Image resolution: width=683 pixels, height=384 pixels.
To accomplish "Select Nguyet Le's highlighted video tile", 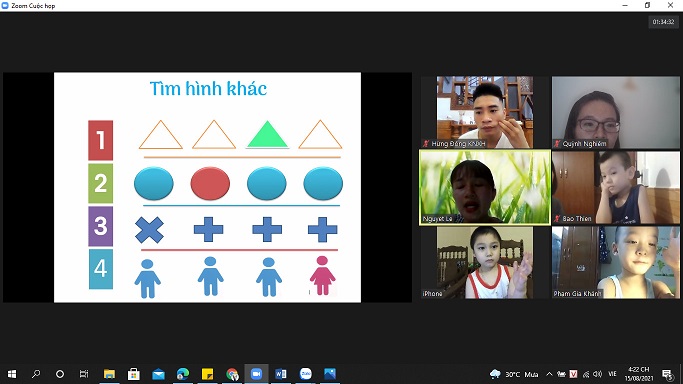I will pyautogui.click(x=485, y=187).
